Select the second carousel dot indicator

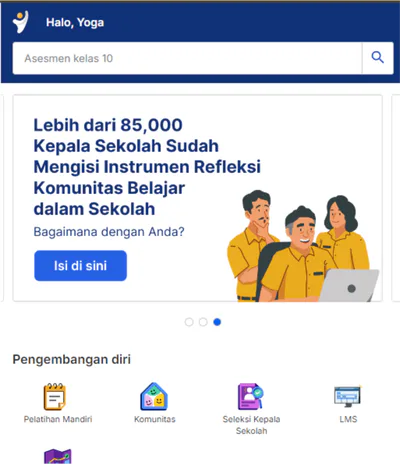[x=203, y=322]
